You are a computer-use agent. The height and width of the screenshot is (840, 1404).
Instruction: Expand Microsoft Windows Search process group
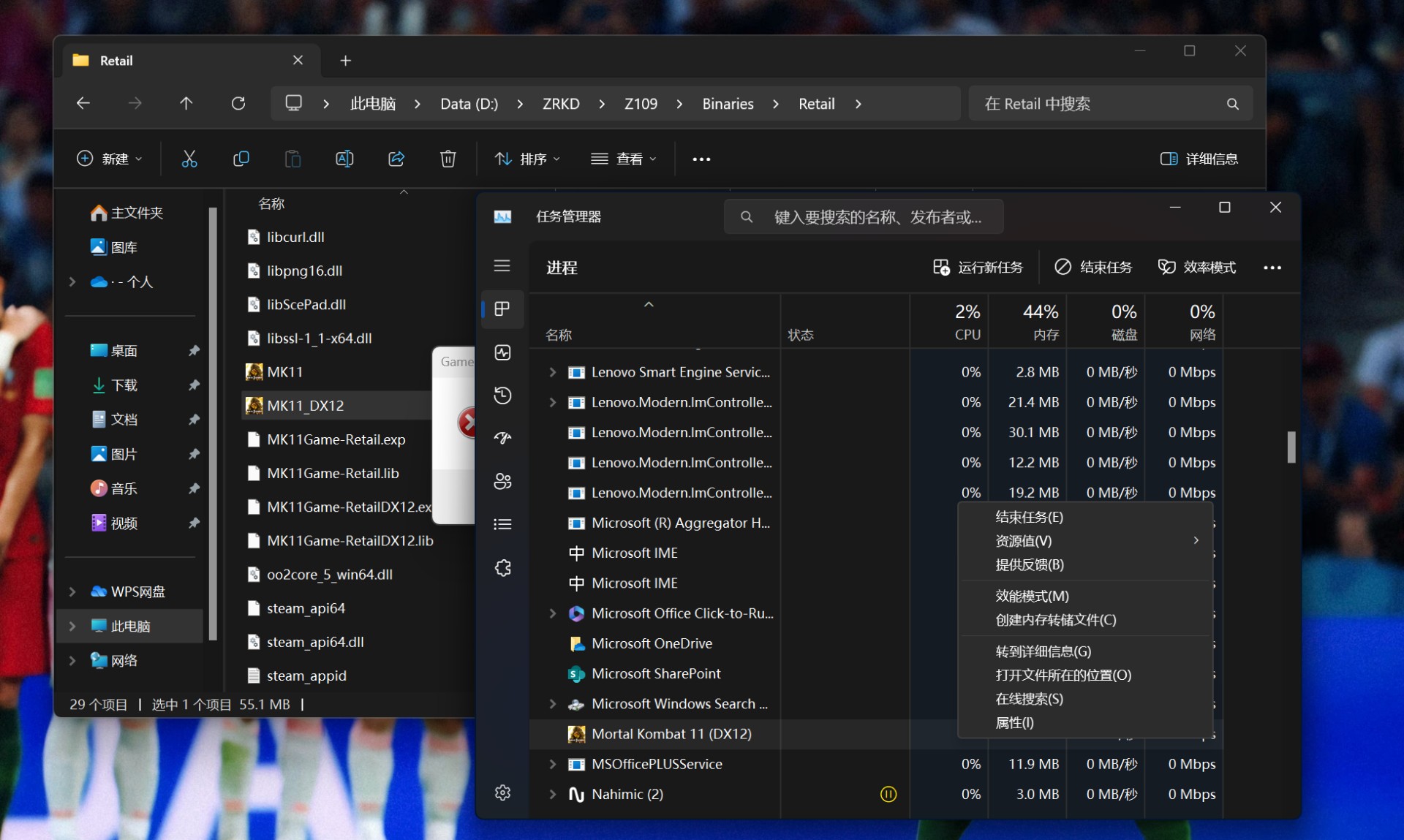click(x=553, y=704)
